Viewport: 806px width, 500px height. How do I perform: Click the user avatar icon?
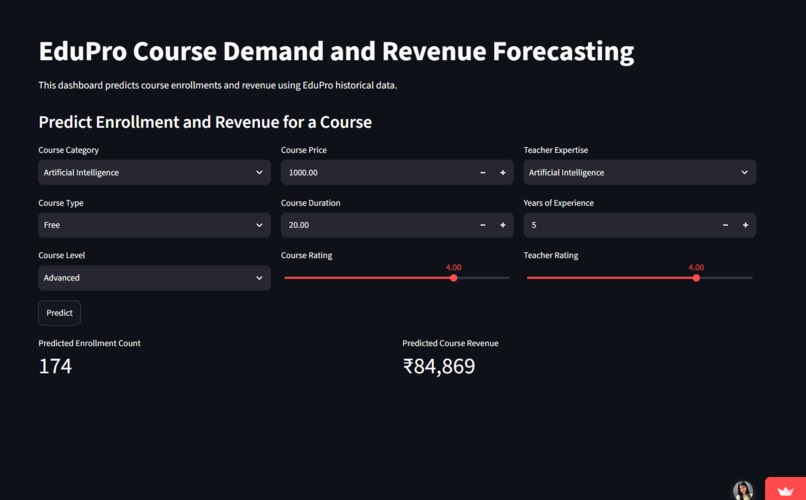click(x=743, y=490)
